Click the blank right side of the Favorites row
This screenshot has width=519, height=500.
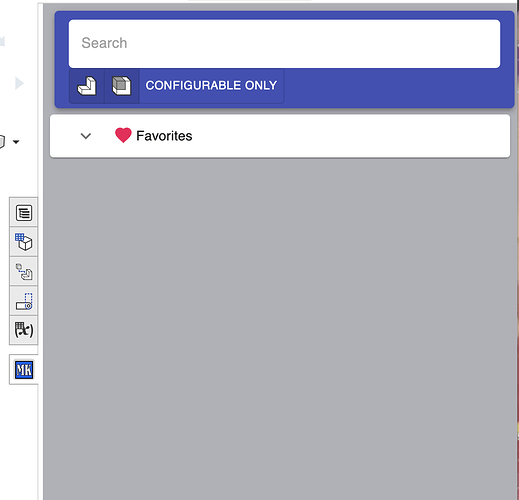click(x=350, y=136)
